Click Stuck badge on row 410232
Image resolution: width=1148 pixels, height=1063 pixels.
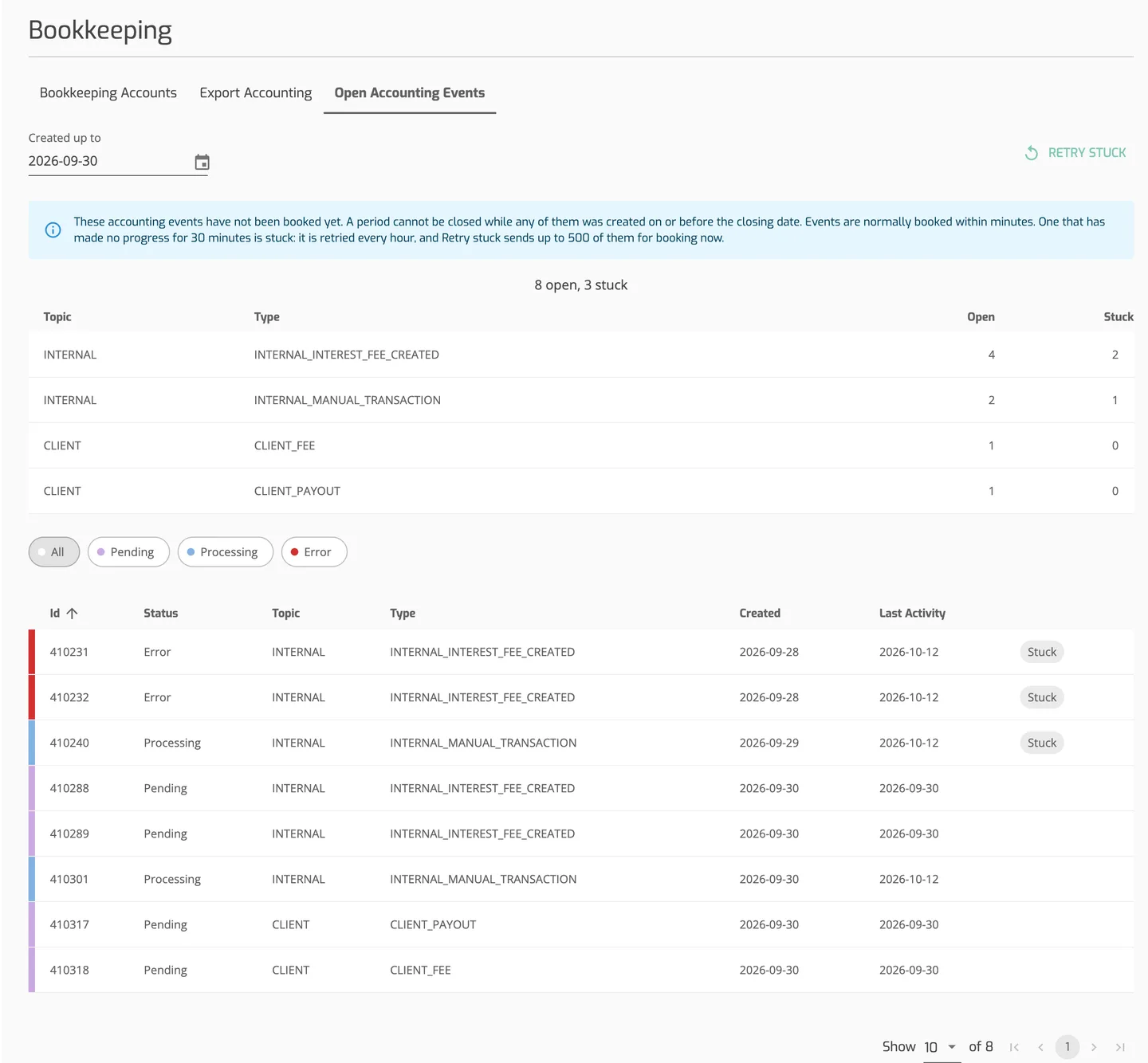(1042, 697)
